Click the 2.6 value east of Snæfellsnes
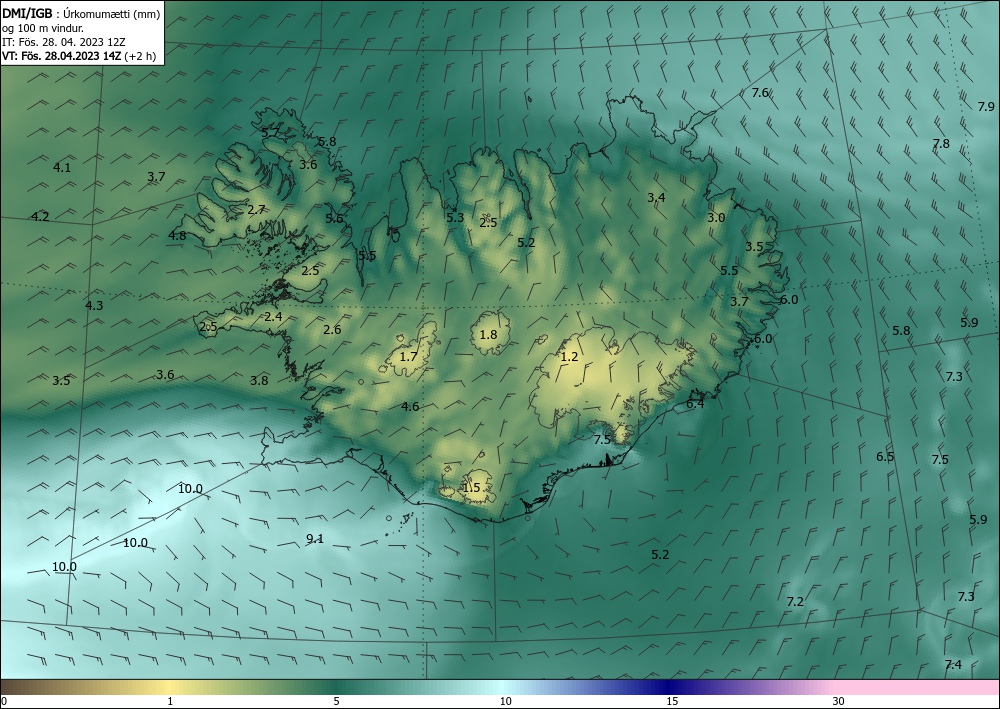The image size is (1000, 709). [x=332, y=330]
